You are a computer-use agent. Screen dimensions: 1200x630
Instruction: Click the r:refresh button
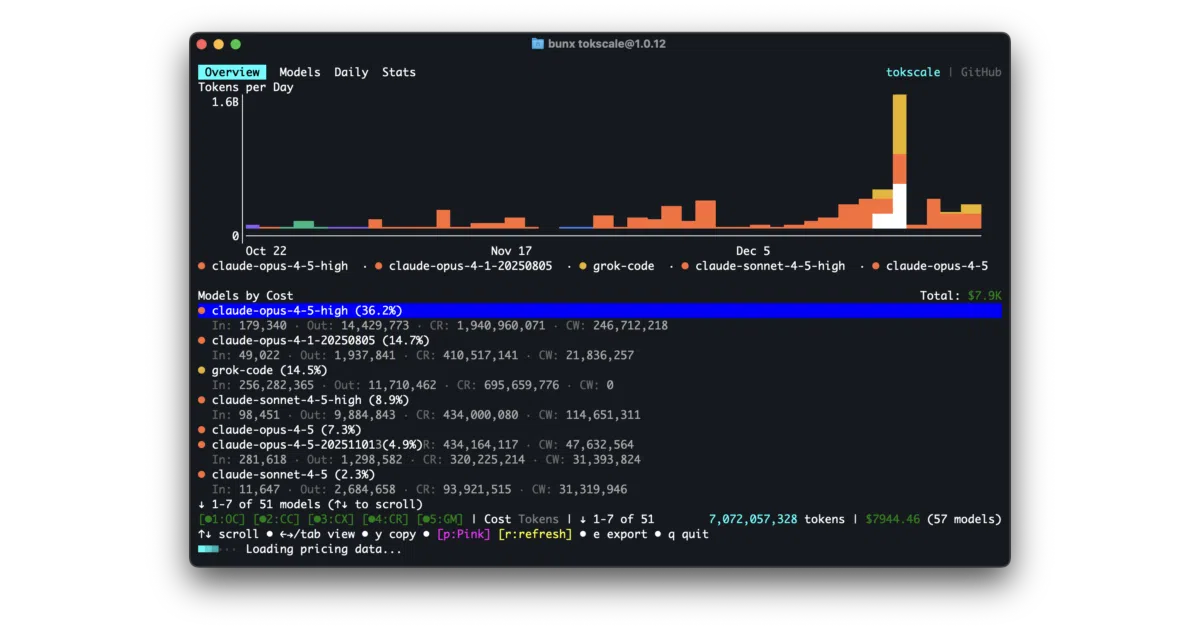coord(535,534)
